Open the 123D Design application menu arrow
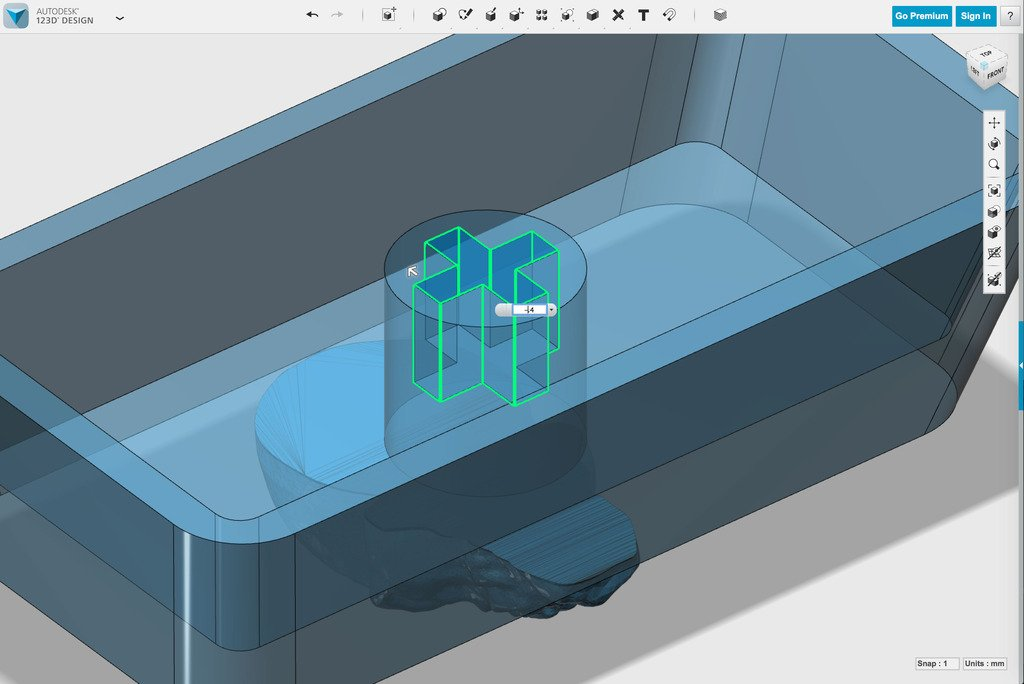The image size is (1024, 684). 120,18
